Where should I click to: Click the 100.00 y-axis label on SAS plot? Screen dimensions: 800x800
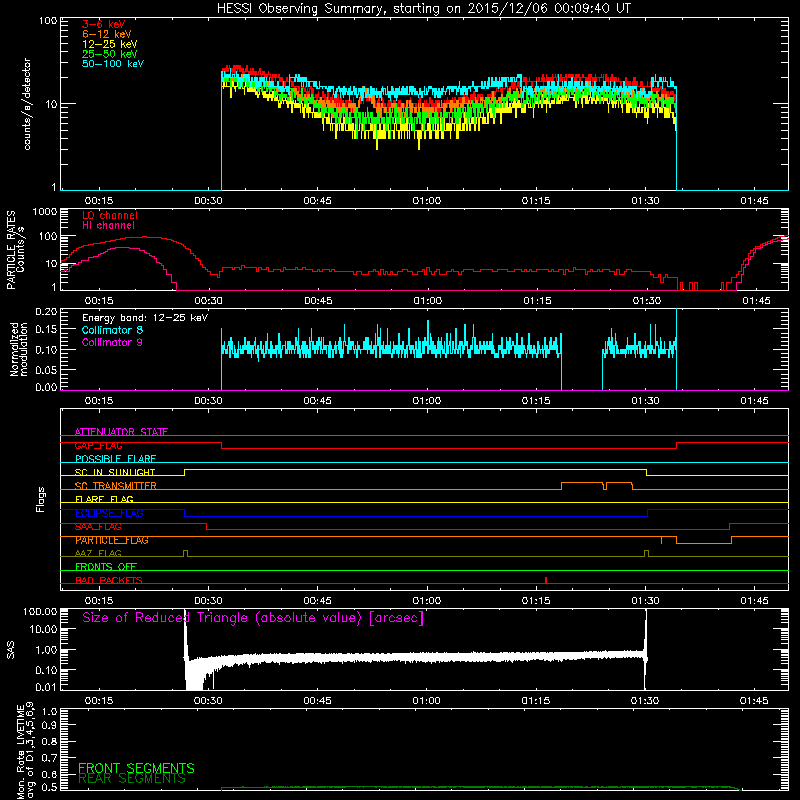(40, 612)
